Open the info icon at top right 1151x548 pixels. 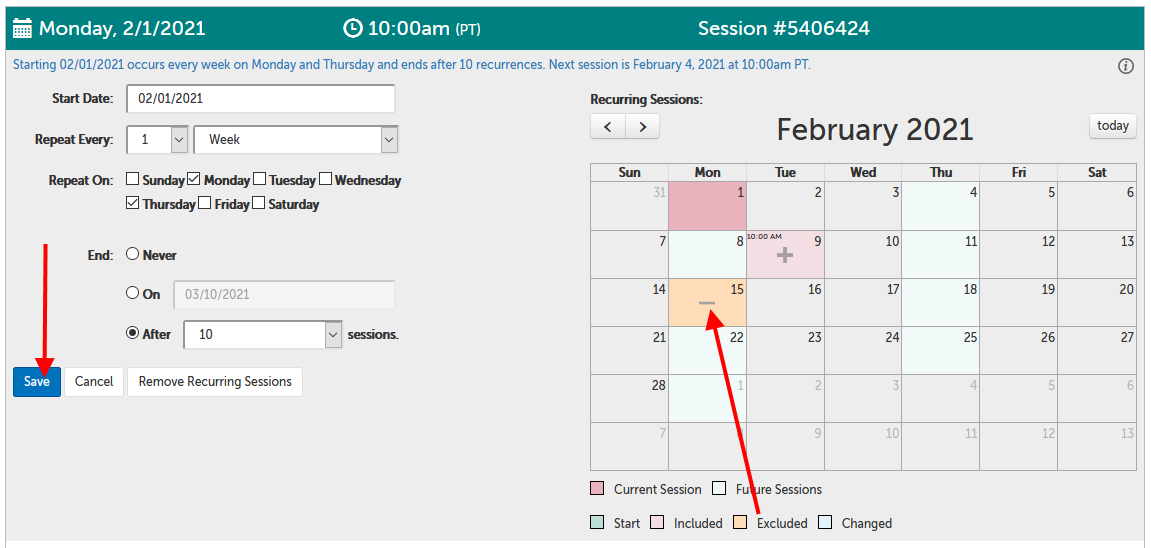click(1126, 66)
